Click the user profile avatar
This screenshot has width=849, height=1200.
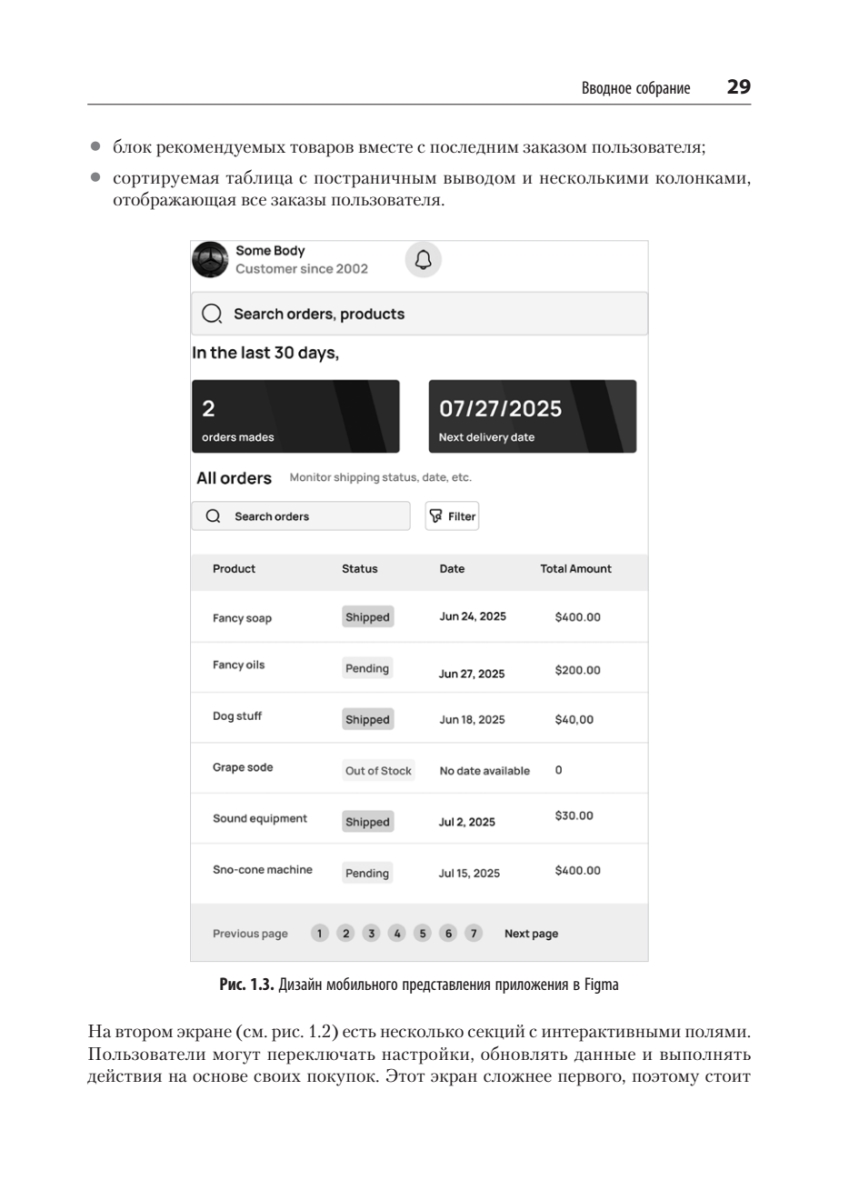click(210, 260)
